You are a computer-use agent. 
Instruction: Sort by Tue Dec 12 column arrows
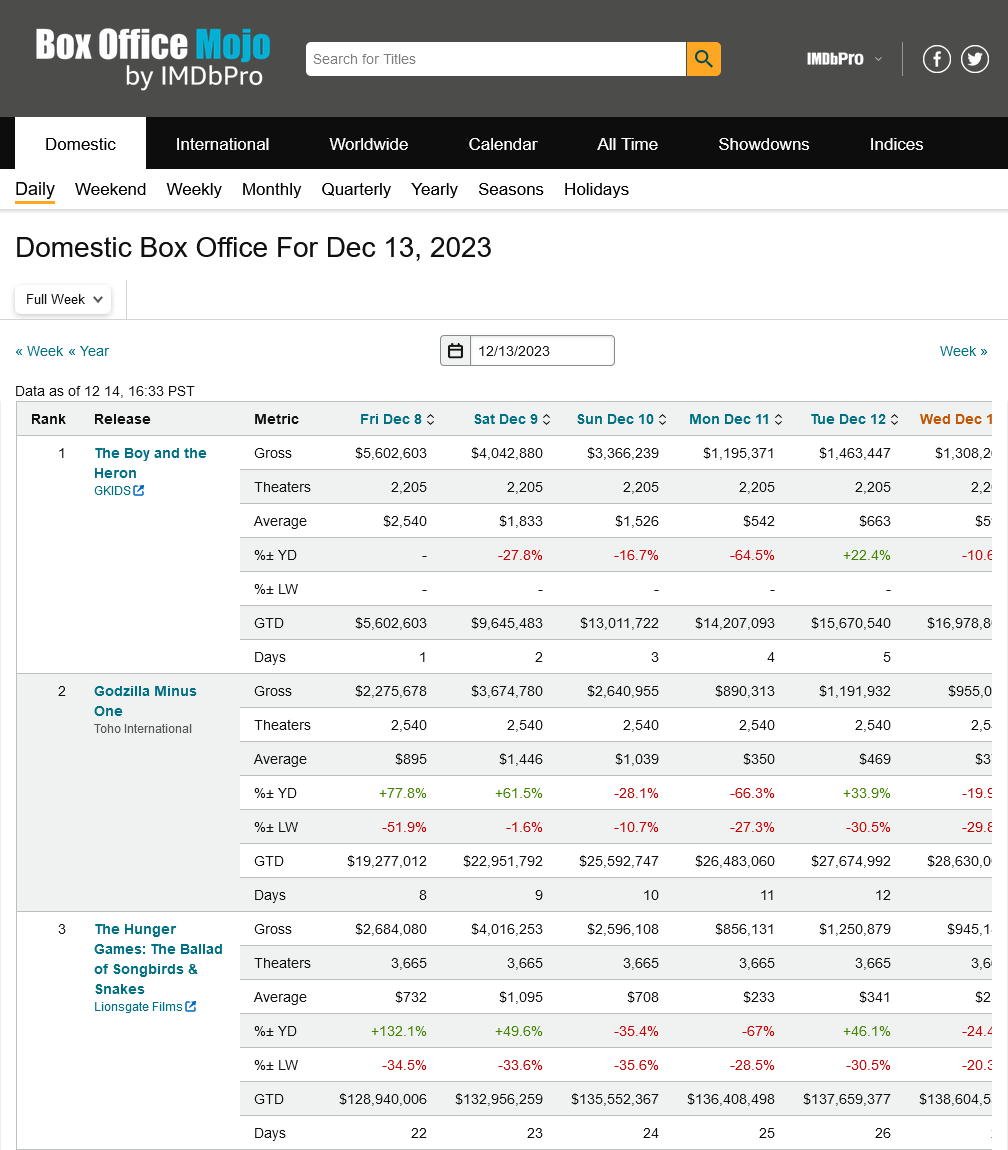click(x=894, y=420)
